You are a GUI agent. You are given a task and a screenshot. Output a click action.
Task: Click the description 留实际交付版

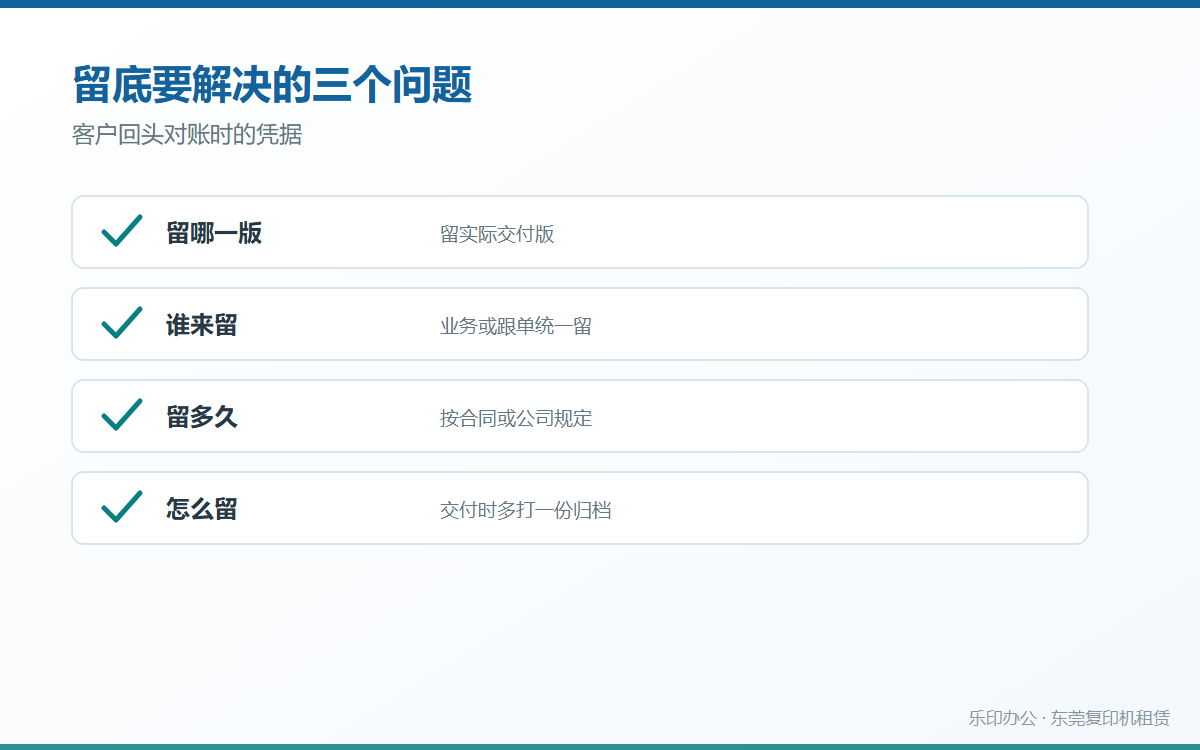[x=497, y=234]
